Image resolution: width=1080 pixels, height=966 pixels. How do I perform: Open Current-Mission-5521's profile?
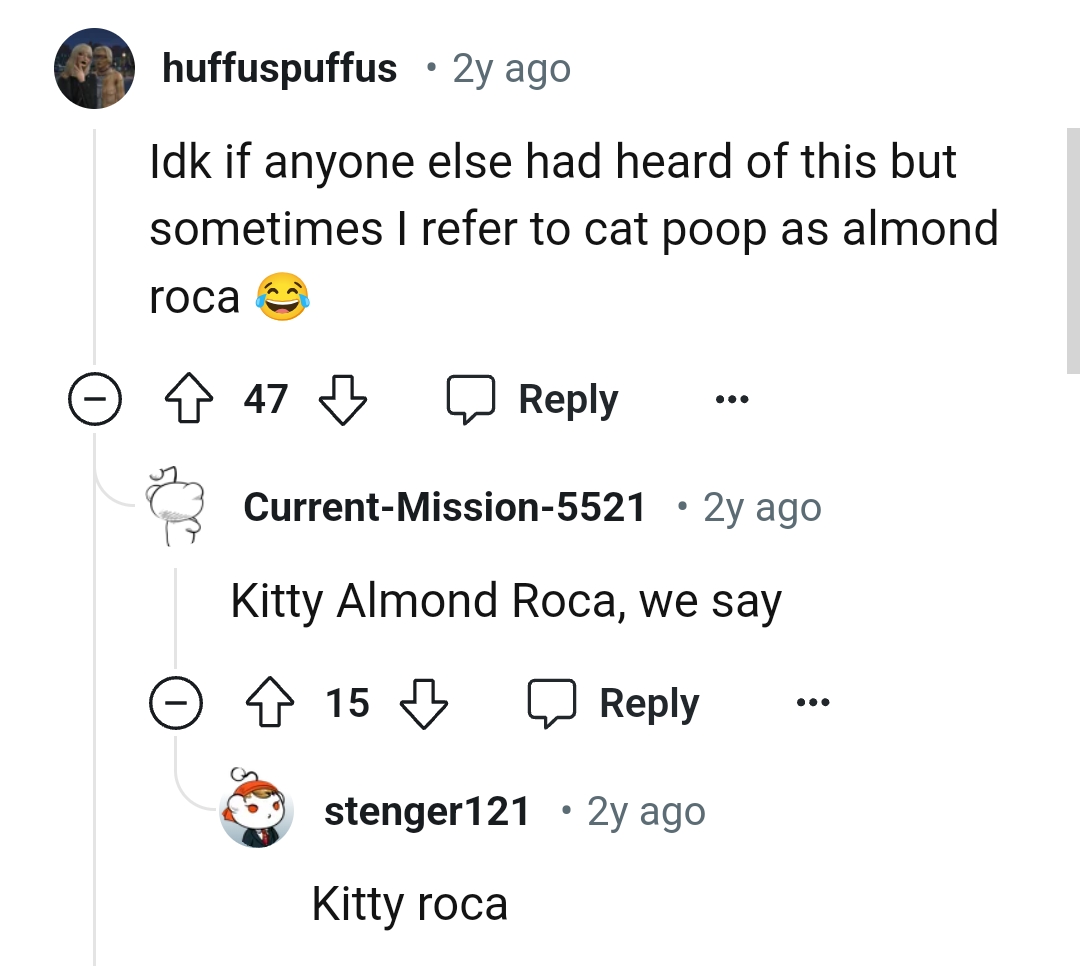click(444, 506)
